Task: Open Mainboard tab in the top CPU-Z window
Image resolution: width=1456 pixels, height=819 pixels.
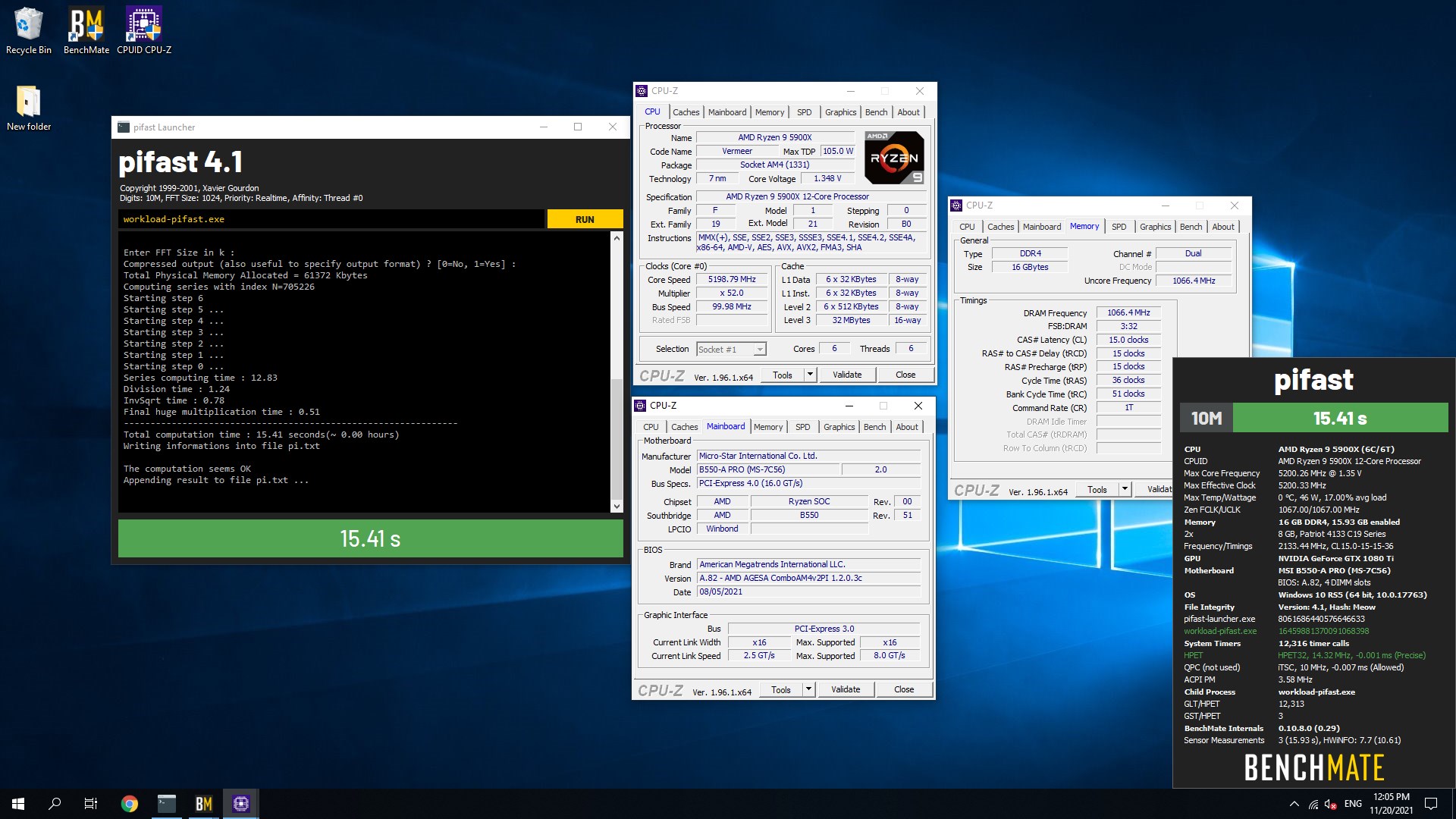Action: coord(727,112)
